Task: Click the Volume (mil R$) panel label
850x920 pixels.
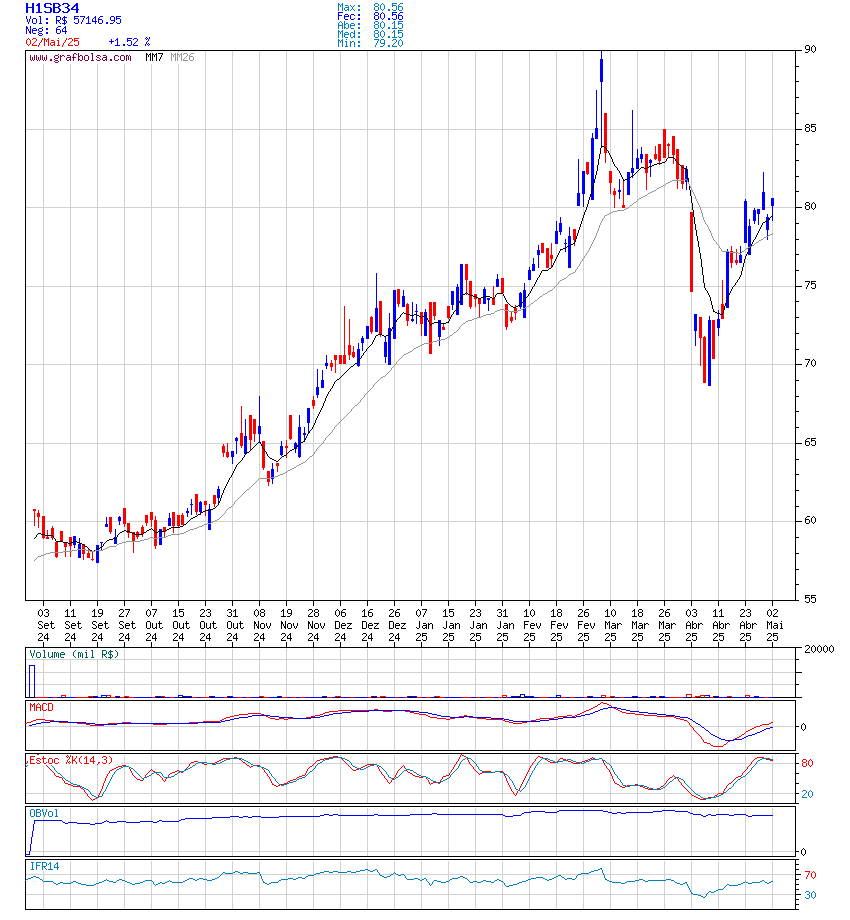Action: pos(74,655)
